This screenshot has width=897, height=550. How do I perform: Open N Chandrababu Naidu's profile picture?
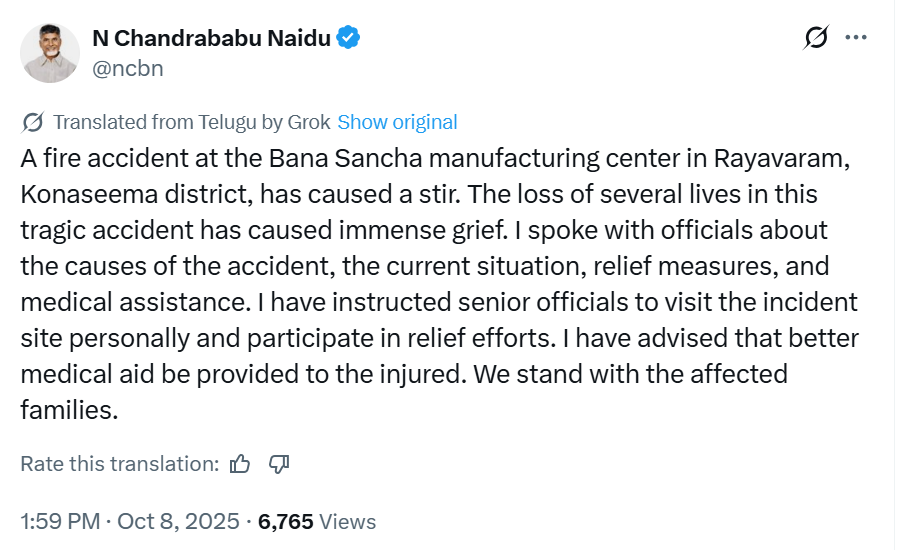click(x=50, y=52)
